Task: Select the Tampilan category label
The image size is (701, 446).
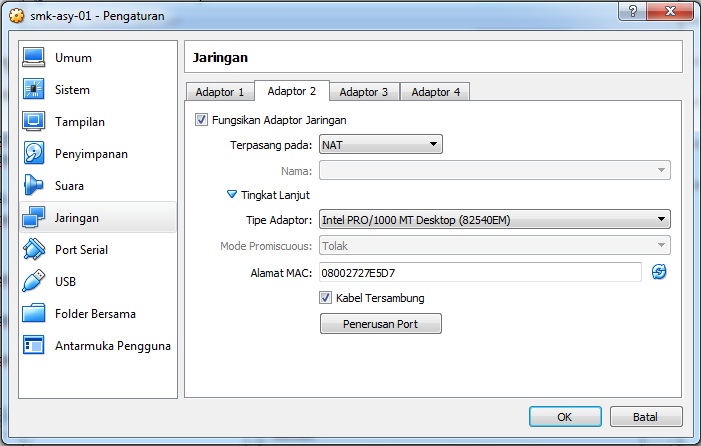Action: click(x=80, y=122)
